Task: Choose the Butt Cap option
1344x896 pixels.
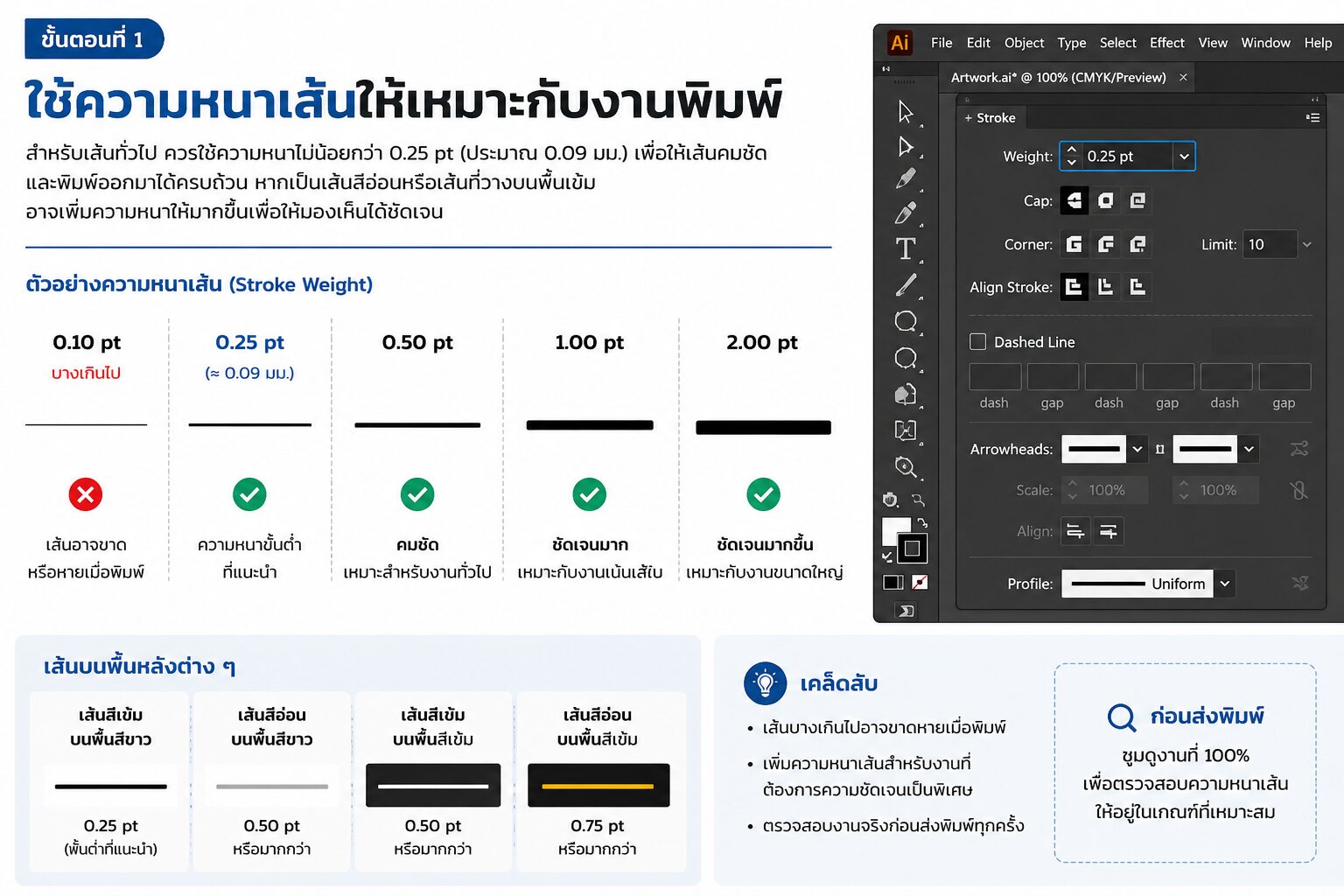Action: point(1074,200)
